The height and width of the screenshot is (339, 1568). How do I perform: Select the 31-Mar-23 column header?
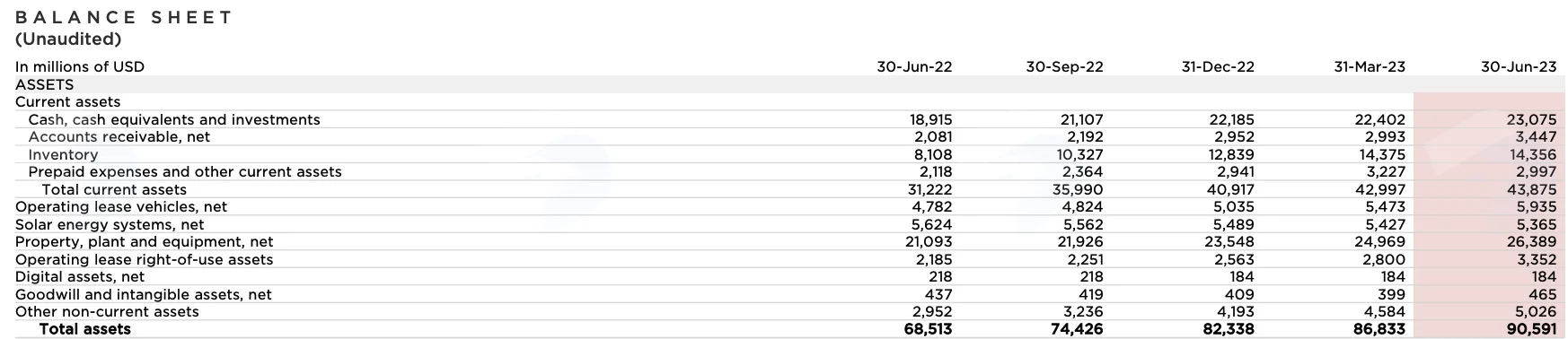1369,66
